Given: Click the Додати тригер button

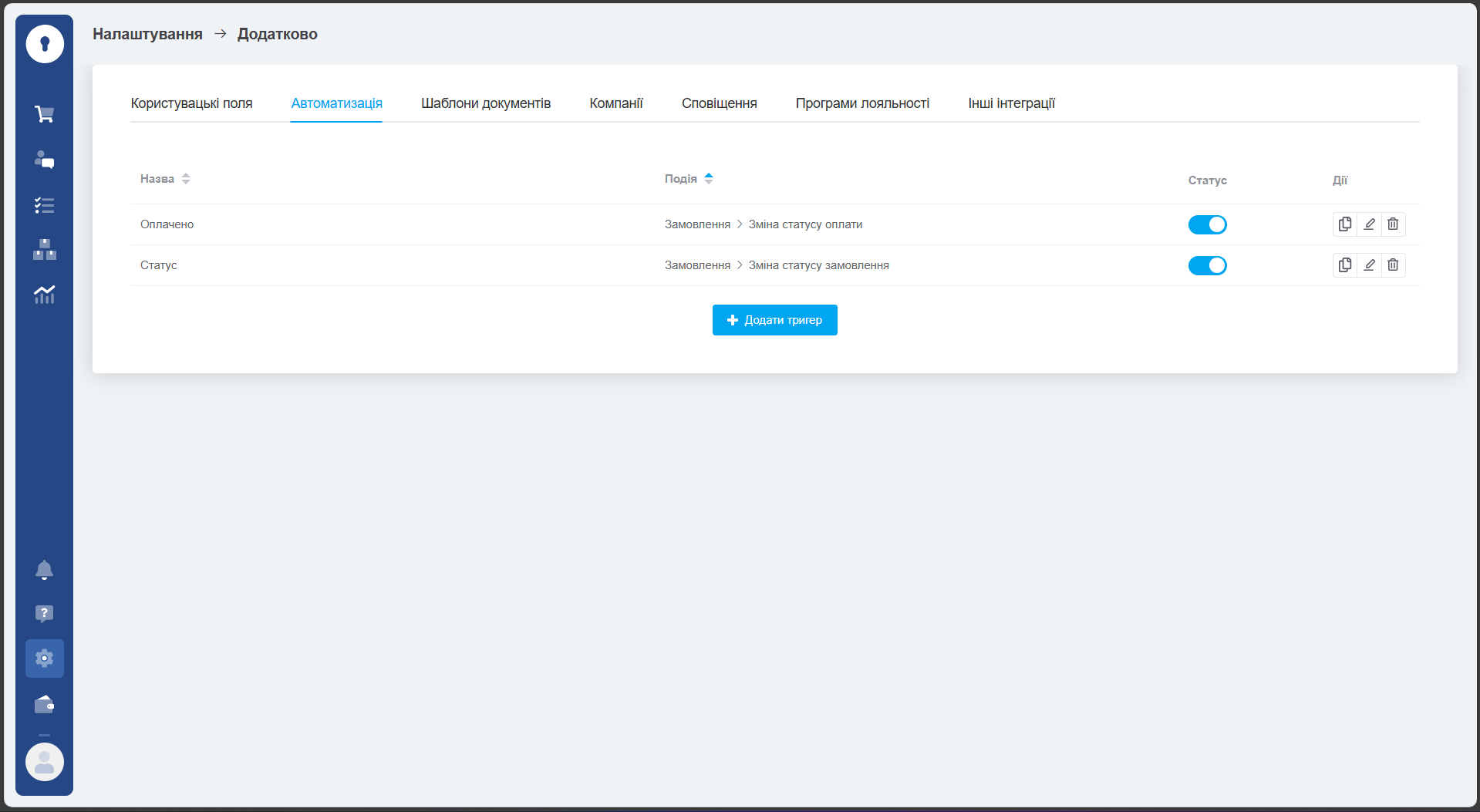Looking at the screenshot, I should (x=775, y=320).
